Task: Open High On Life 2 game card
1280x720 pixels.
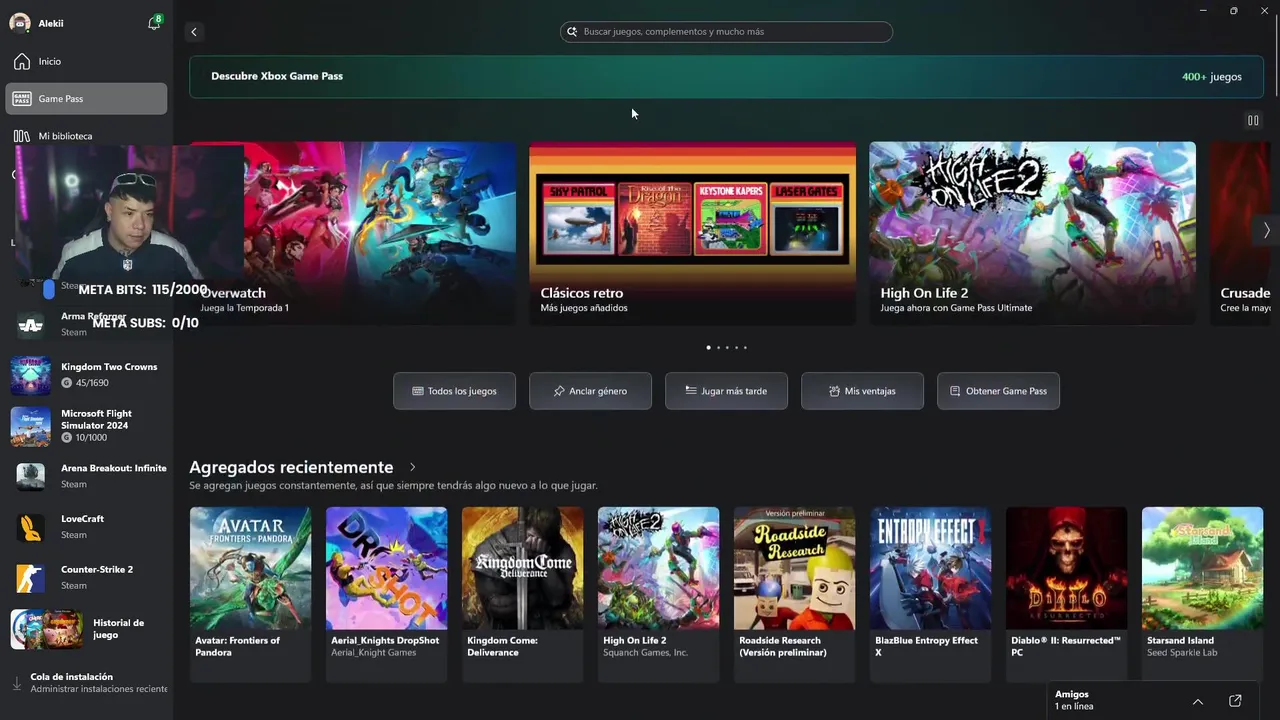Action: 658,594
